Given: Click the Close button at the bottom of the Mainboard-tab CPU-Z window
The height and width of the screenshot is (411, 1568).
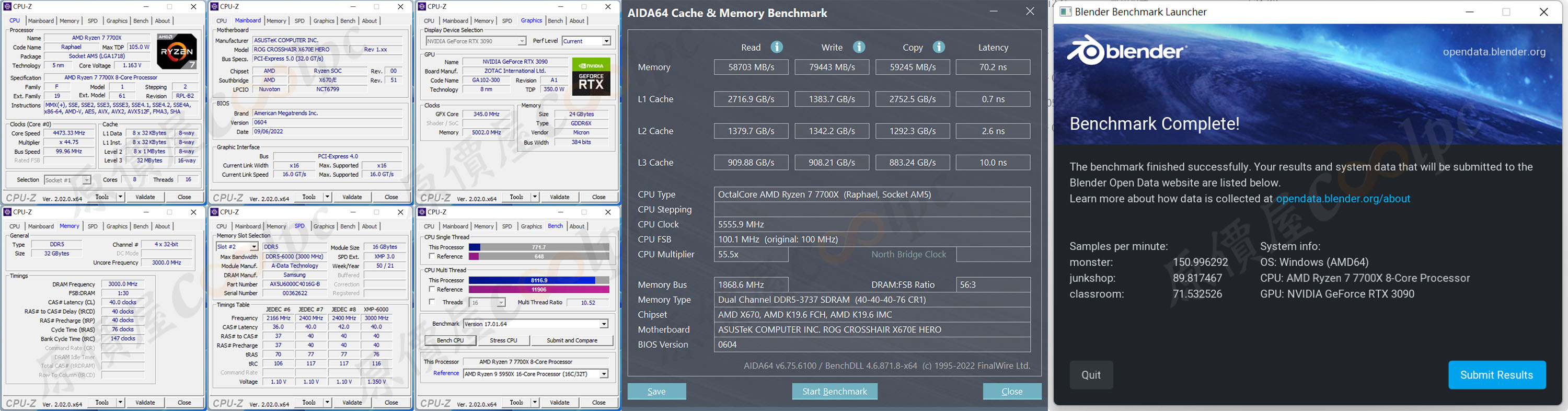Looking at the screenshot, I should [391, 197].
